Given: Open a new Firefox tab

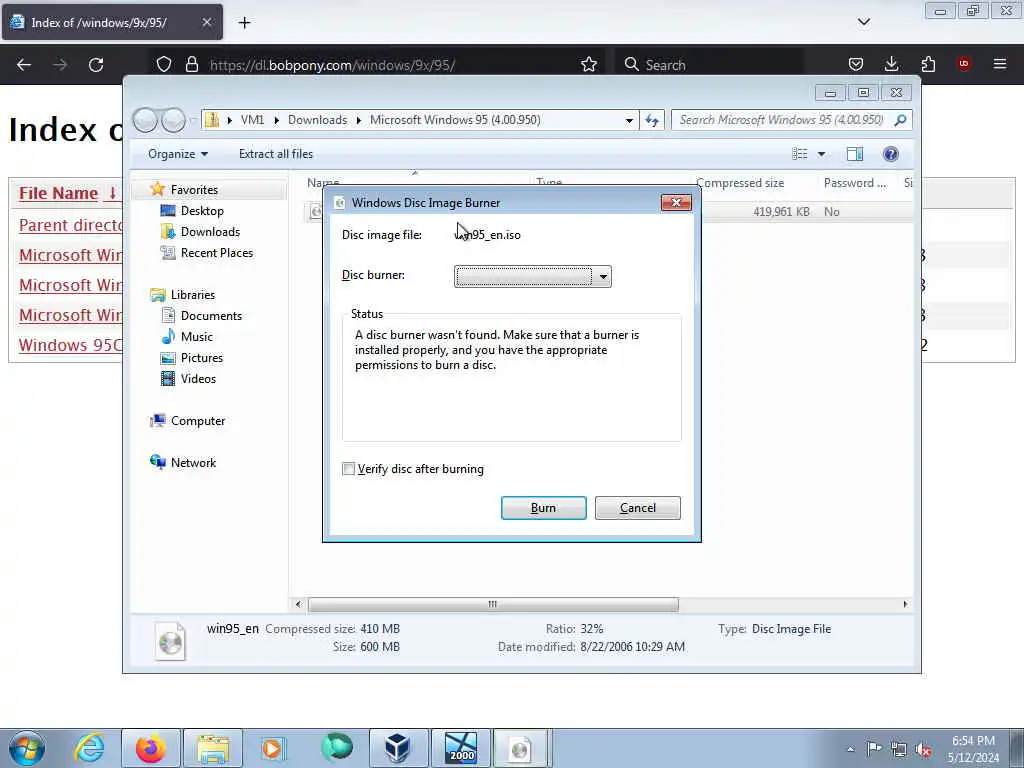Looking at the screenshot, I should click(244, 23).
